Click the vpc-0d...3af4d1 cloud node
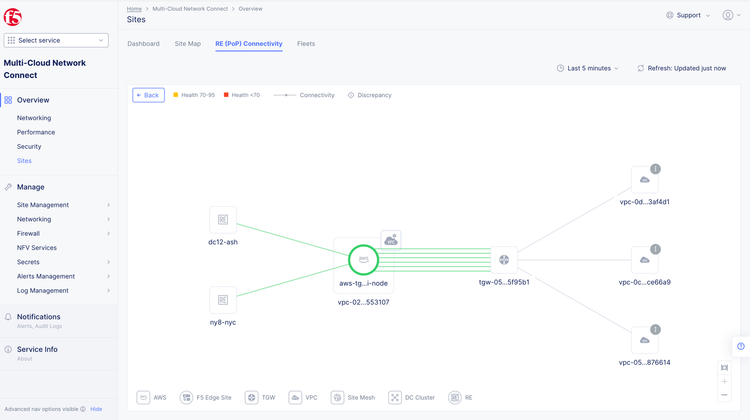The image size is (750, 420). [645, 180]
